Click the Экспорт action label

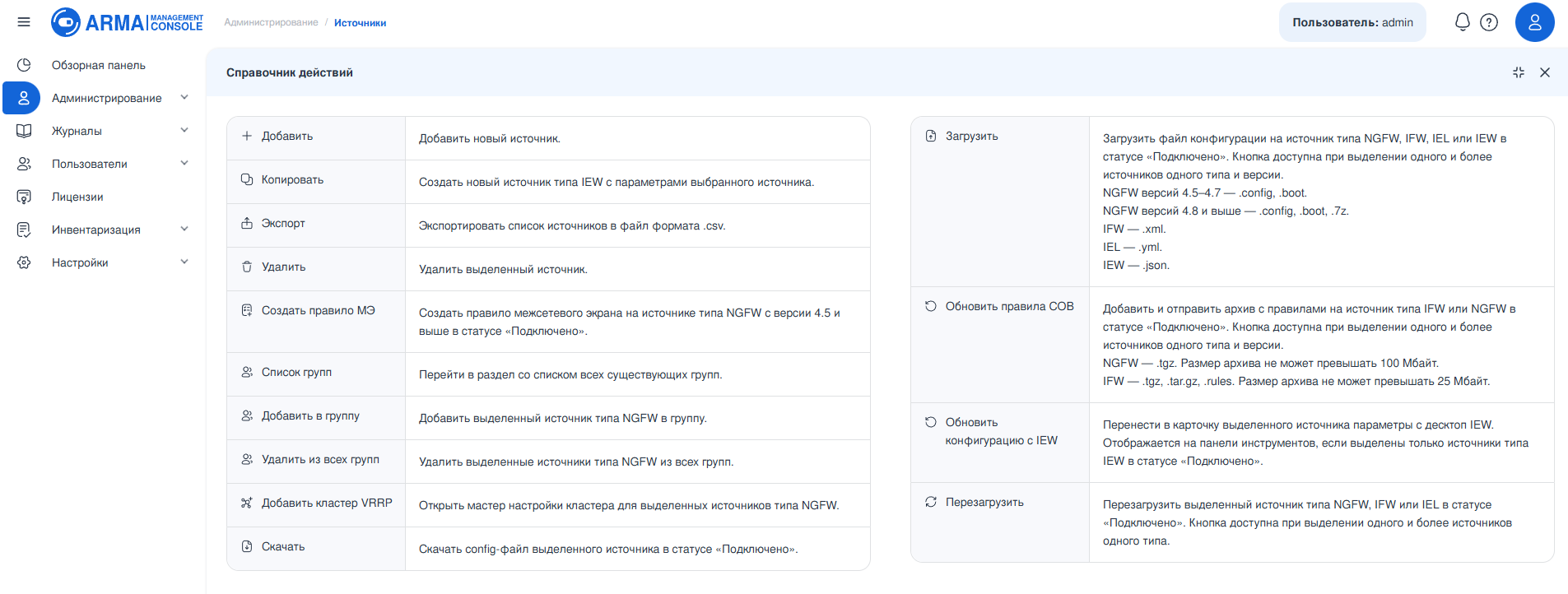pyautogui.click(x=283, y=223)
